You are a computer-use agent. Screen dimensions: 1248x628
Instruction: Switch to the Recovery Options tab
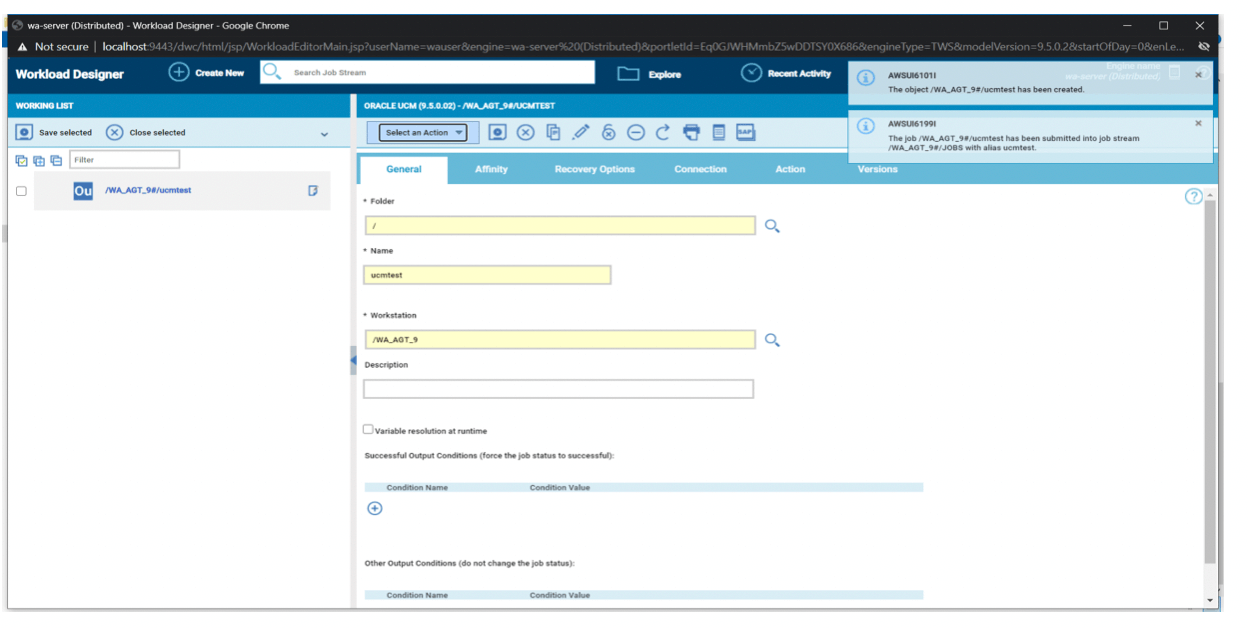tap(594, 169)
